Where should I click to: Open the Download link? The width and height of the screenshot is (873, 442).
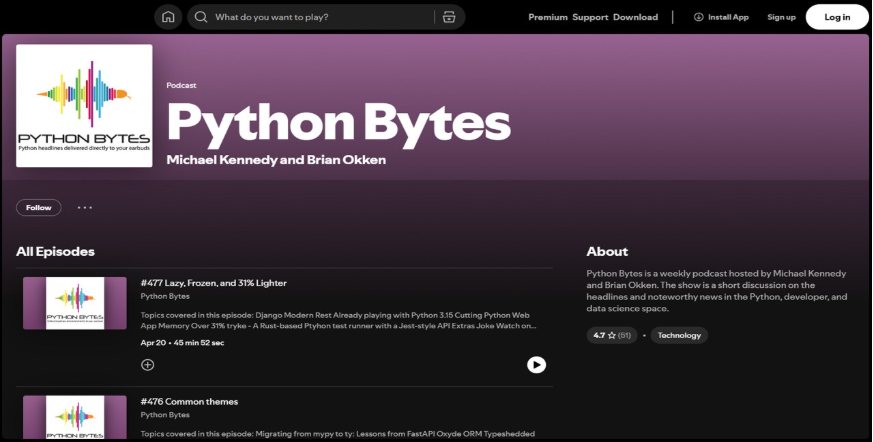pos(635,17)
